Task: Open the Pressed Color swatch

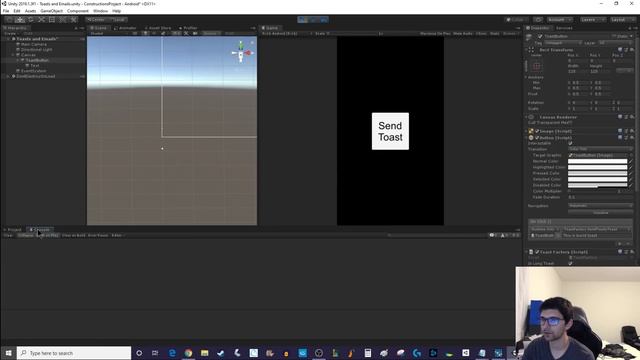Action: point(598,173)
